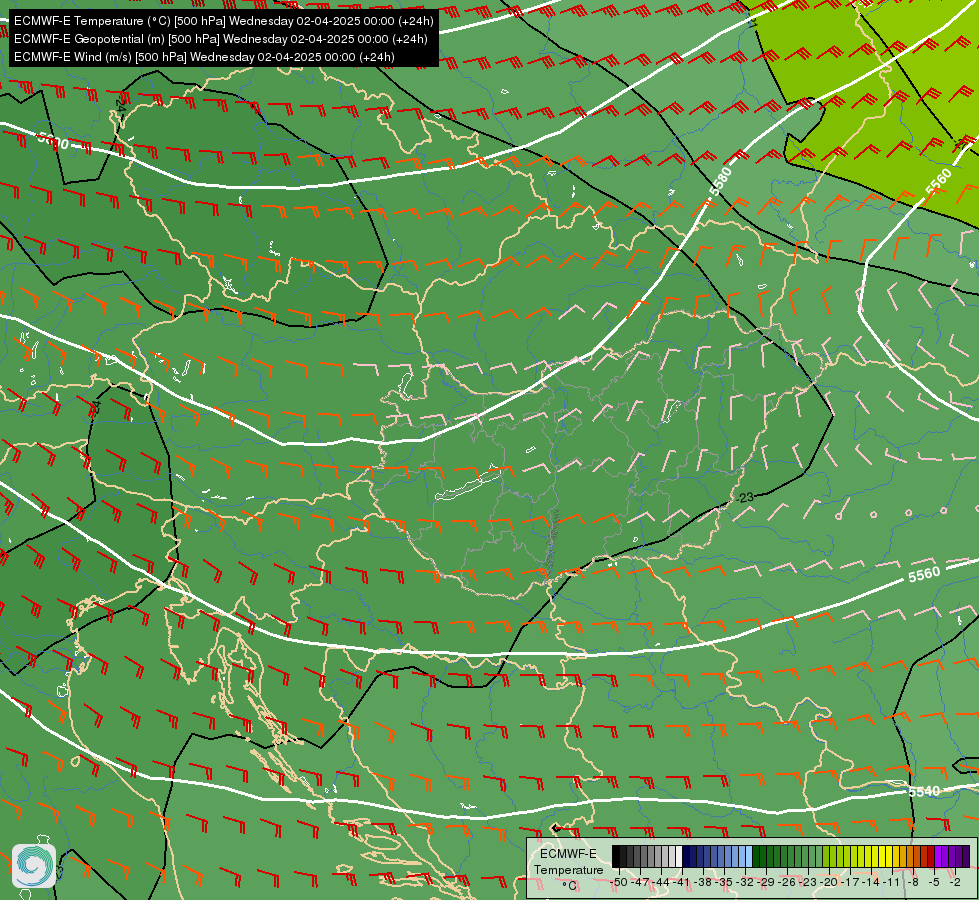
Task: Click the -32 legend tick label
Action: (745, 883)
